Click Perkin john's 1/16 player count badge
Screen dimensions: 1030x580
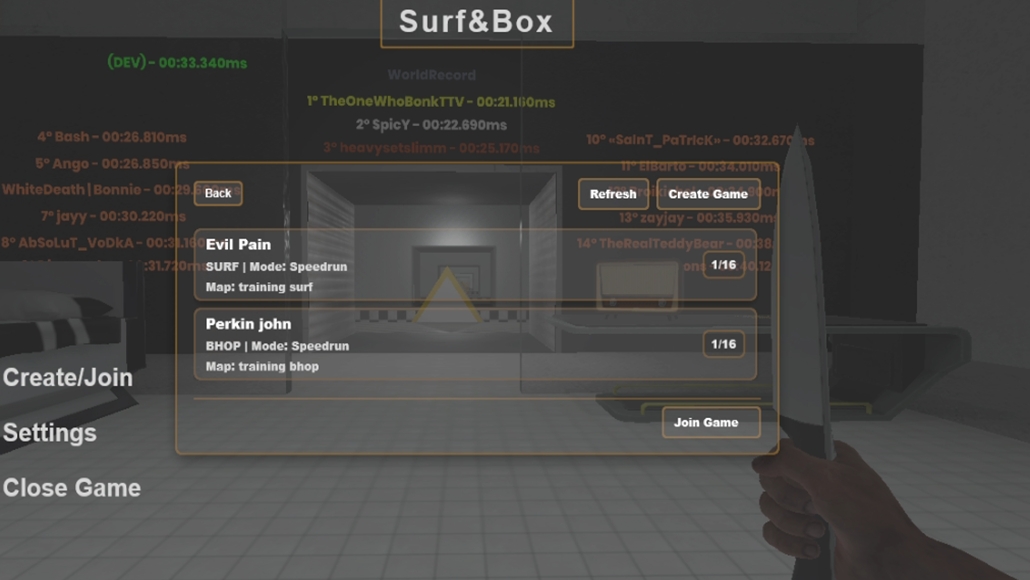coord(723,344)
